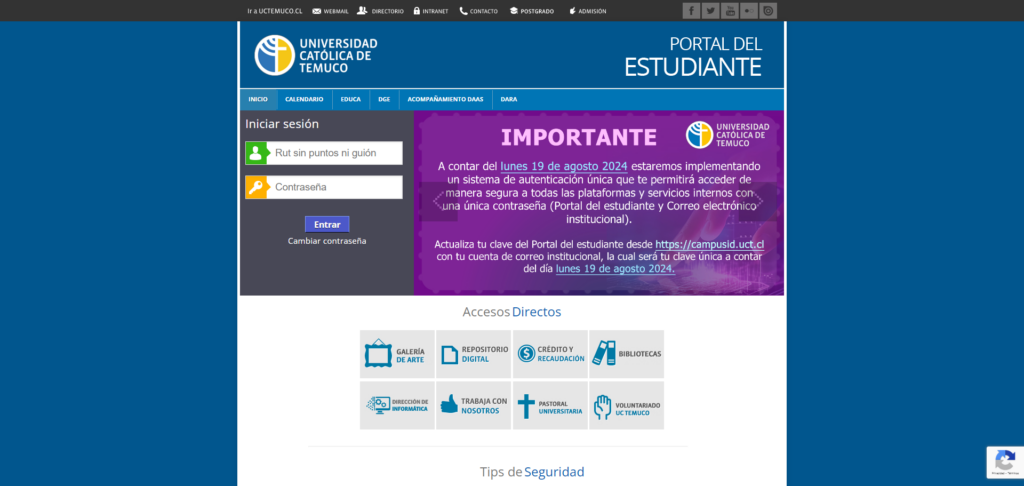Open the Contacto link in top bar
The height and width of the screenshot is (486, 1024).
[478, 11]
